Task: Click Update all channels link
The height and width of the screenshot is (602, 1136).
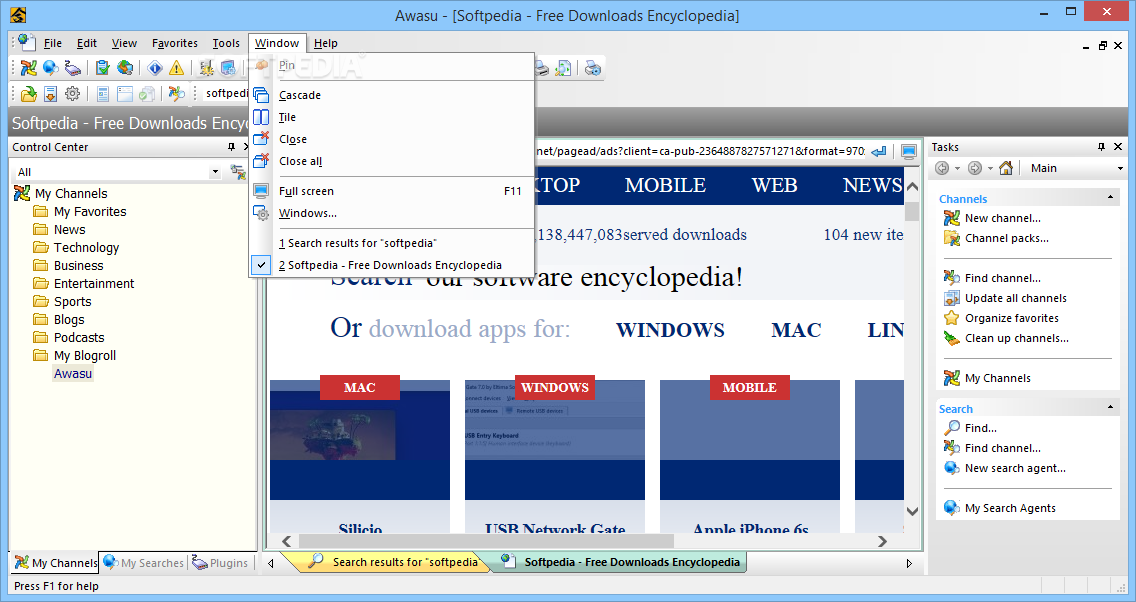Action: point(1016,298)
